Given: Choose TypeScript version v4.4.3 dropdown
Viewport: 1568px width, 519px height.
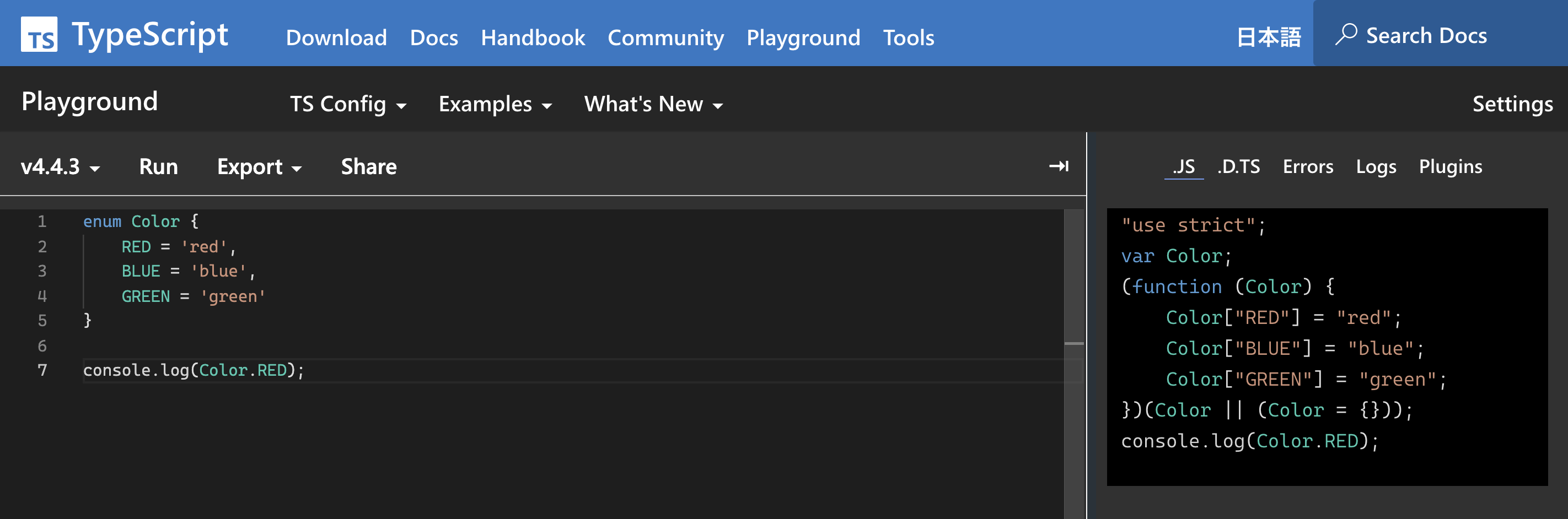Looking at the screenshot, I should coord(60,167).
